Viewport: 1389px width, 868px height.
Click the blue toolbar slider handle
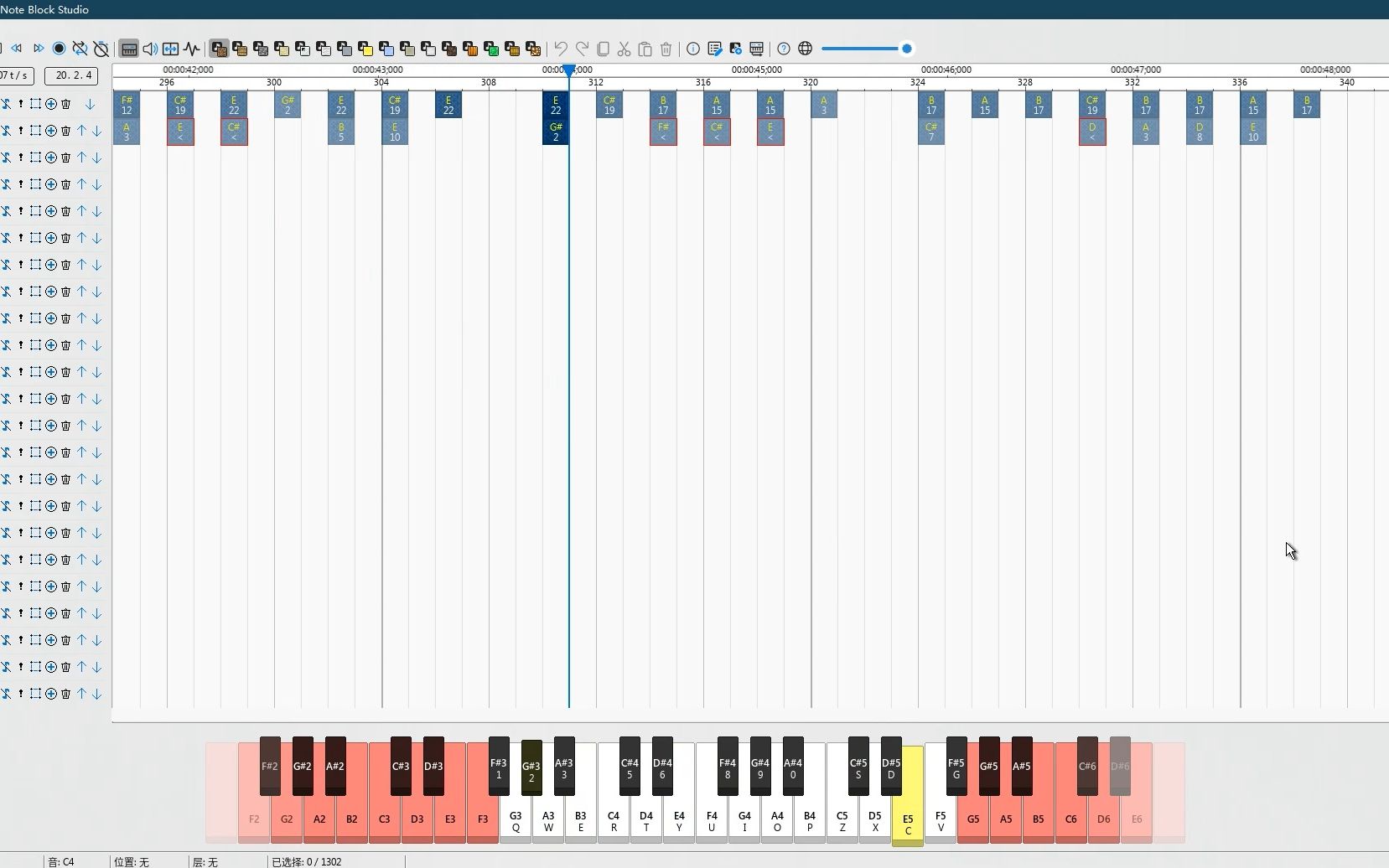click(906, 49)
